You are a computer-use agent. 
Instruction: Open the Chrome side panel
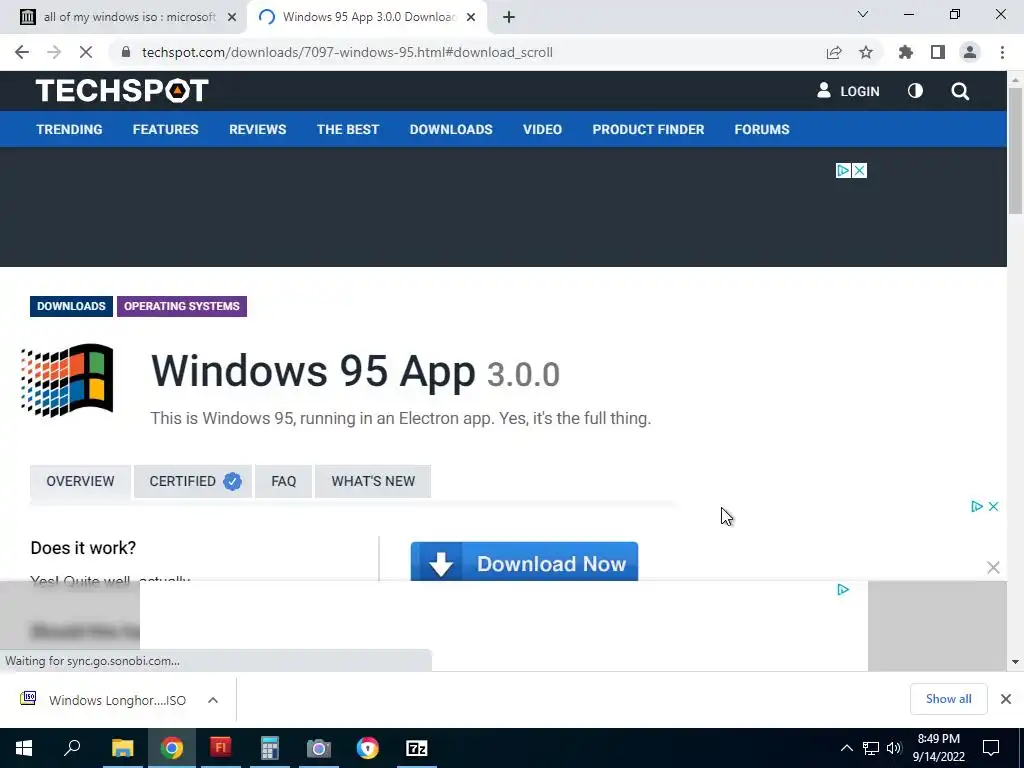pyautogui.click(x=938, y=52)
